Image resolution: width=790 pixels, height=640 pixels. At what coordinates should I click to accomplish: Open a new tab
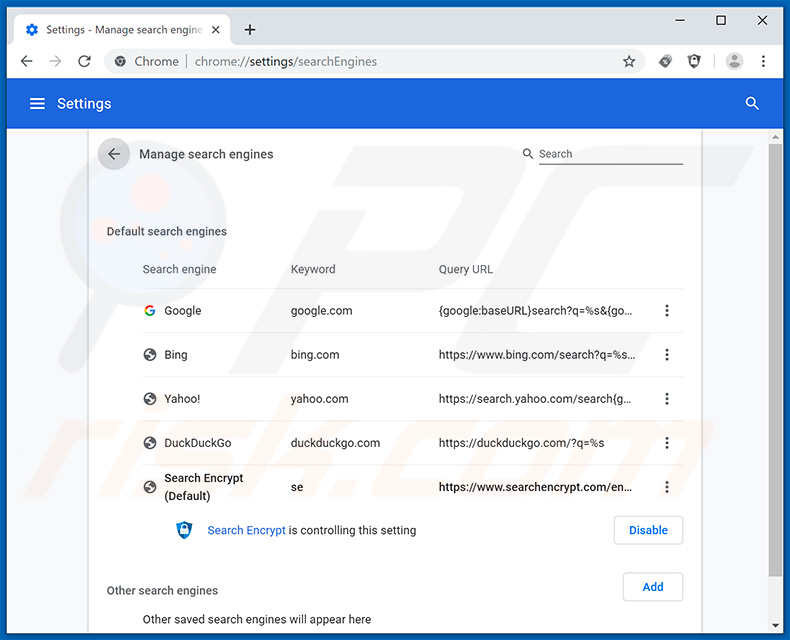coord(249,30)
